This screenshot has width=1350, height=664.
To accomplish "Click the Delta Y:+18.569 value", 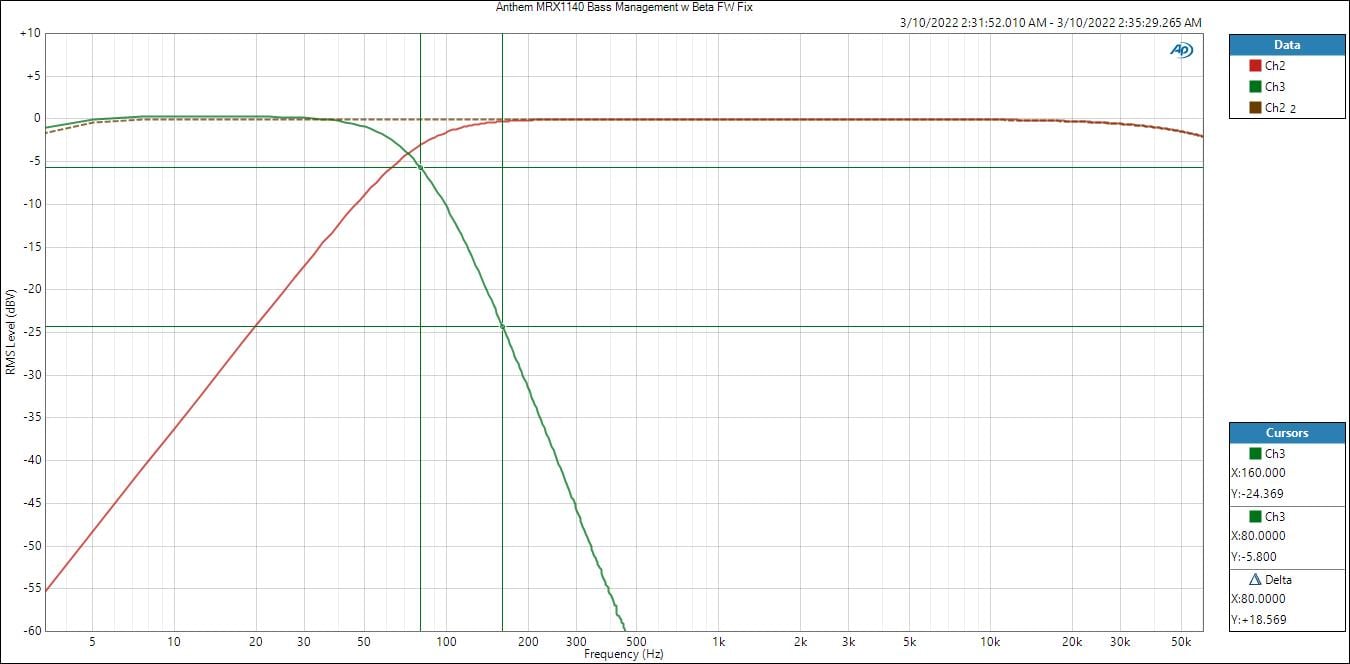I will (1257, 620).
